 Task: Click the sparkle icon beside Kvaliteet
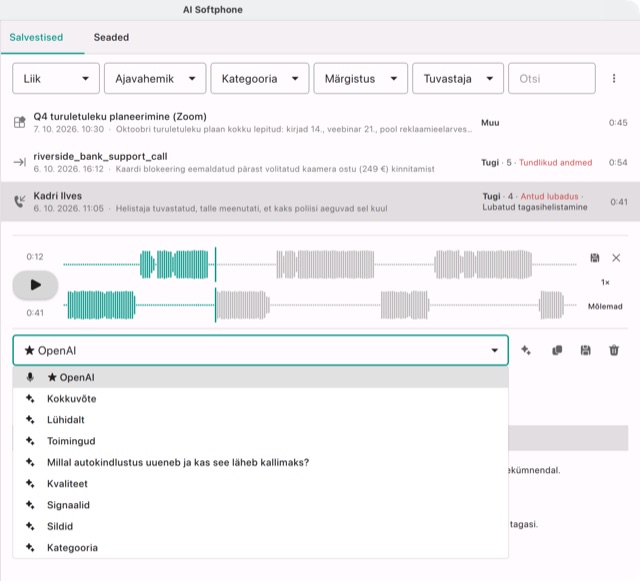click(x=30, y=483)
